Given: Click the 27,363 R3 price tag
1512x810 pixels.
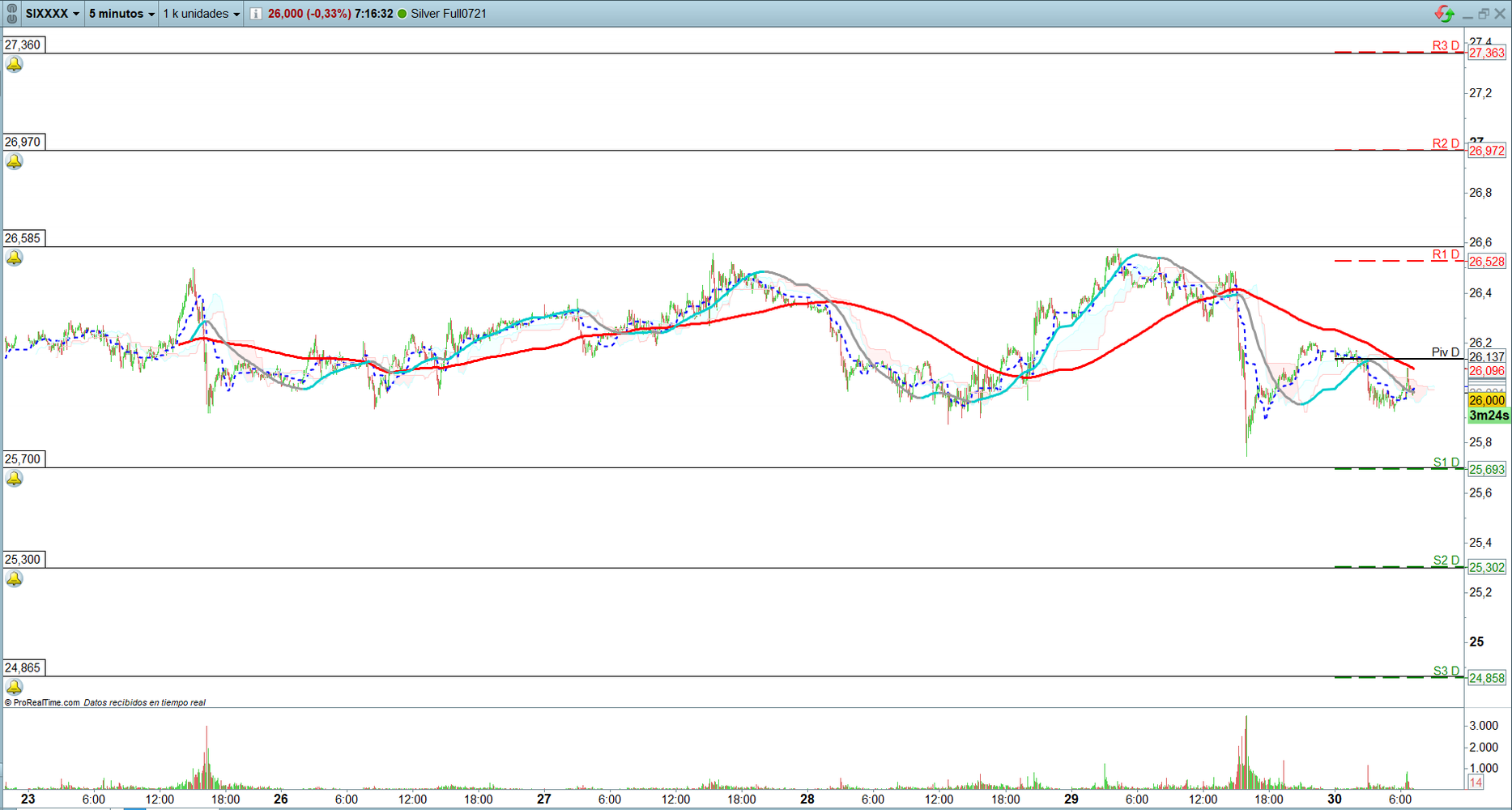Looking at the screenshot, I should point(1487,53).
